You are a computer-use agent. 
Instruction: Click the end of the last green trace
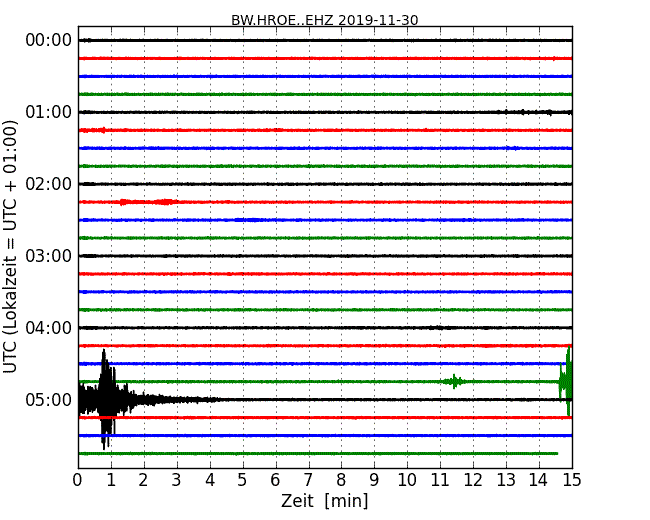click(x=556, y=454)
